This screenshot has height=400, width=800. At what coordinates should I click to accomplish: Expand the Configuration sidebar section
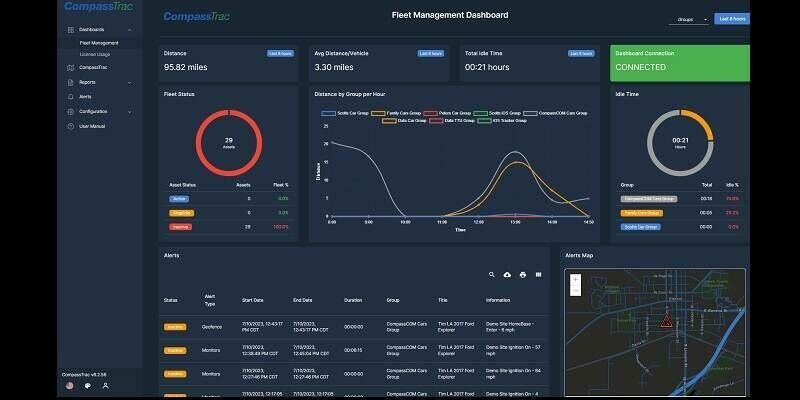click(99, 112)
